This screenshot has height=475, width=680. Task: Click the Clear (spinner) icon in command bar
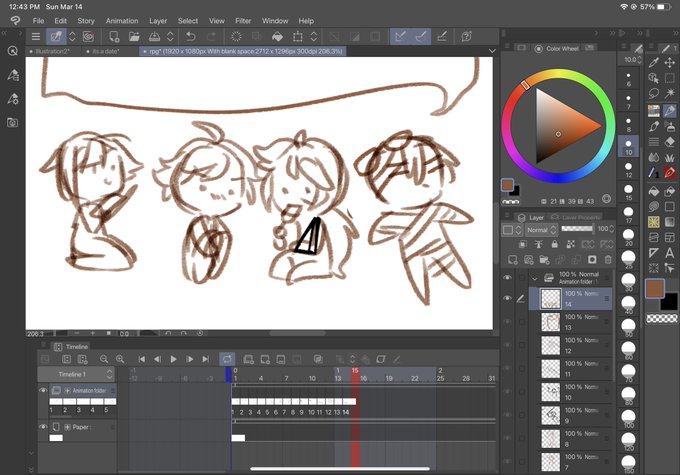point(236,37)
